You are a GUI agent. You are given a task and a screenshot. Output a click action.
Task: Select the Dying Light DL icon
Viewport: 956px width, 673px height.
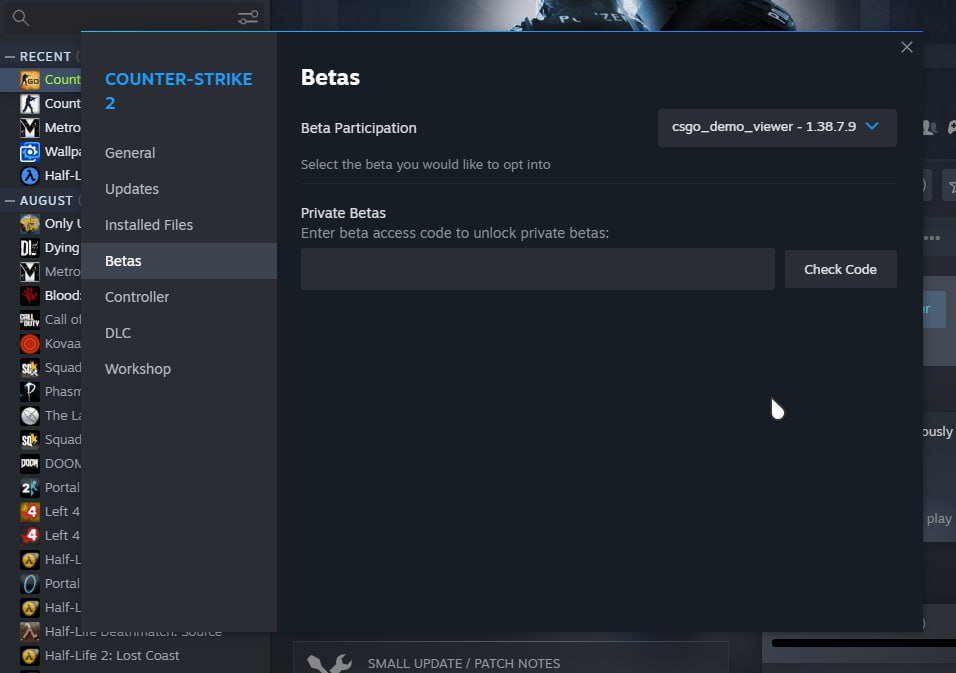(x=29, y=247)
